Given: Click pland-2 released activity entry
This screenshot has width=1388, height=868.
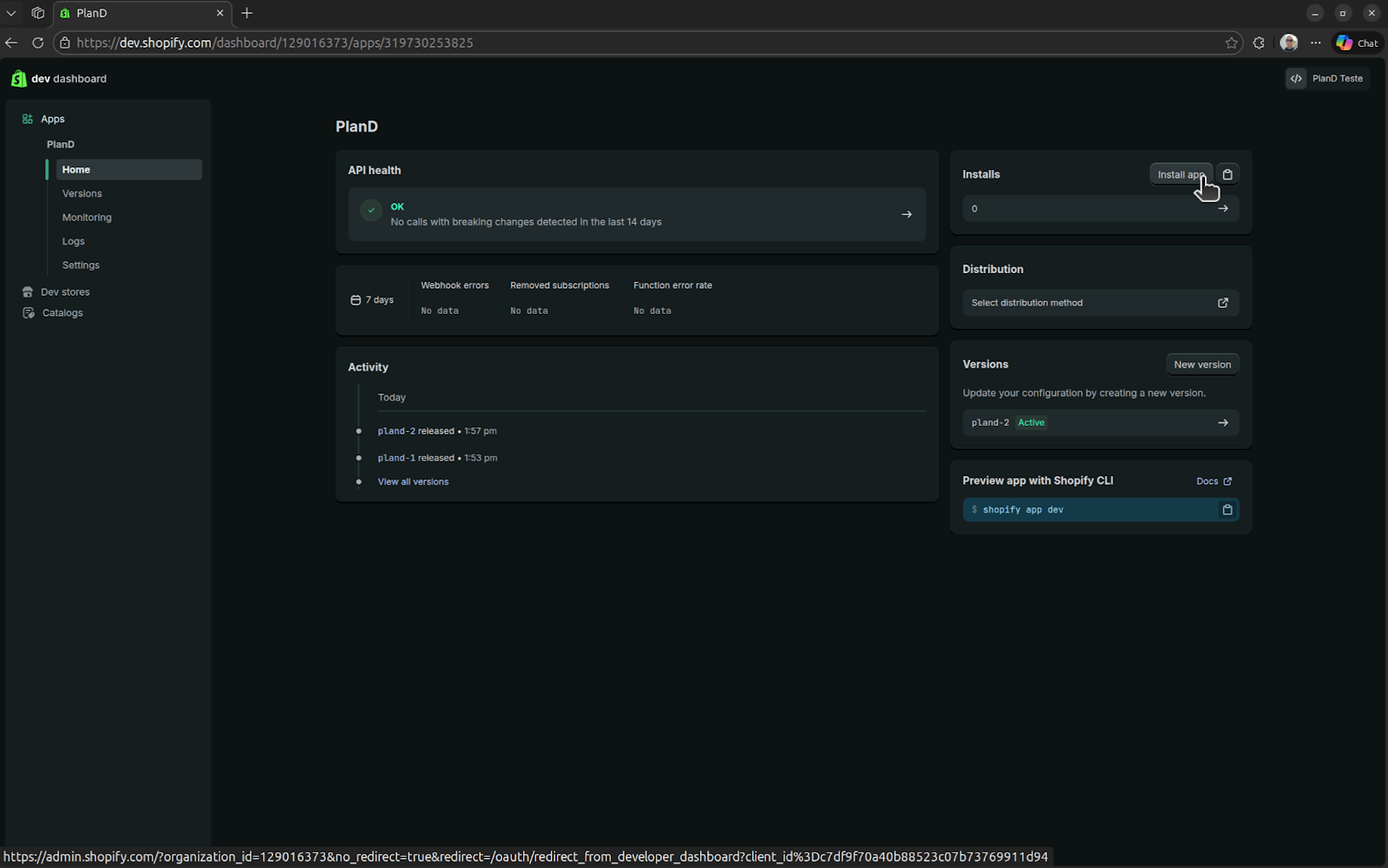Looking at the screenshot, I should point(437,431).
